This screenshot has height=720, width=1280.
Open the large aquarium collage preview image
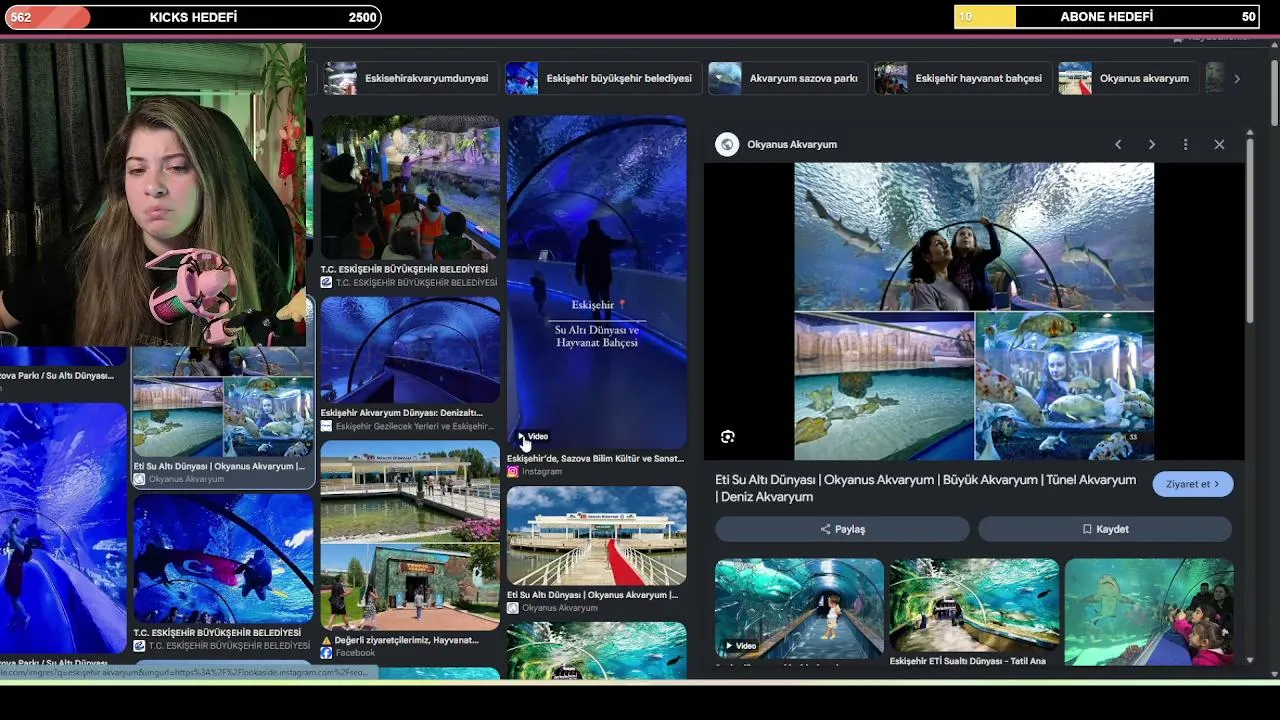point(974,311)
